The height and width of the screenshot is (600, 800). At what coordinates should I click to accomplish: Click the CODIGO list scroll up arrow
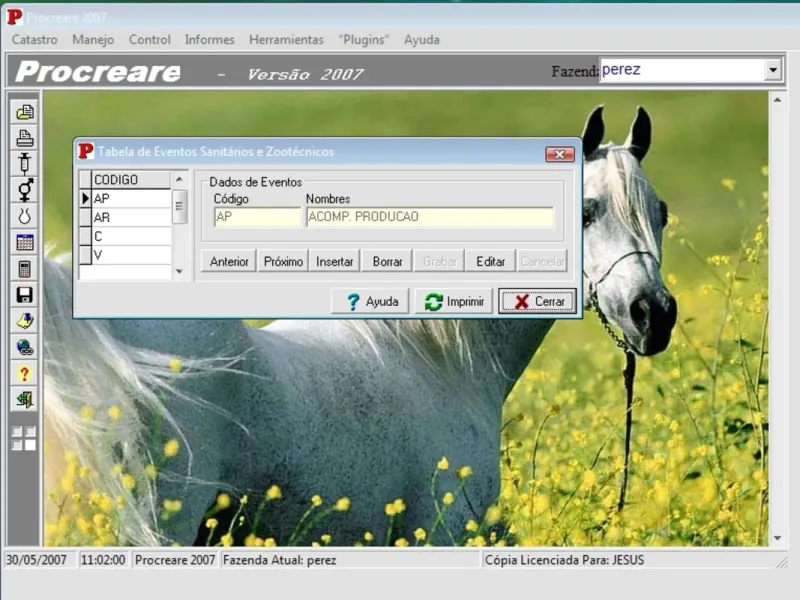pyautogui.click(x=179, y=180)
